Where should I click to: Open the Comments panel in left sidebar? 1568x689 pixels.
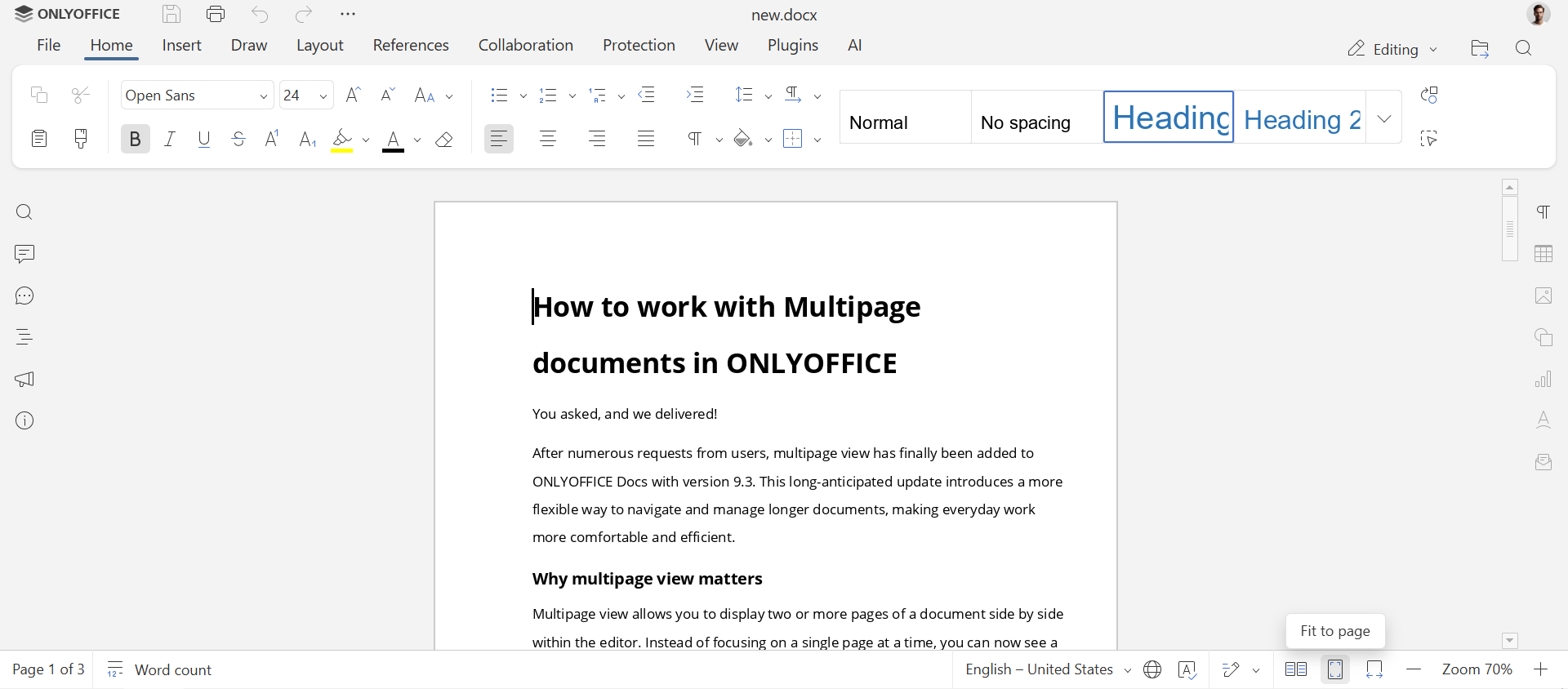click(x=24, y=254)
